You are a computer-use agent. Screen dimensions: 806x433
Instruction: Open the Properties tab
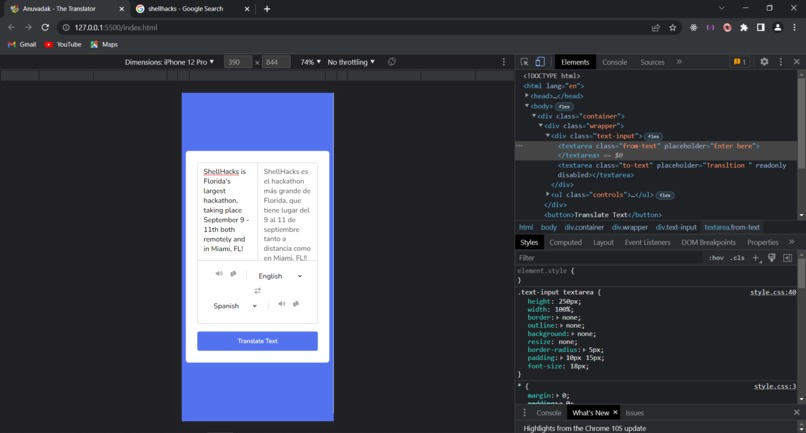(763, 242)
